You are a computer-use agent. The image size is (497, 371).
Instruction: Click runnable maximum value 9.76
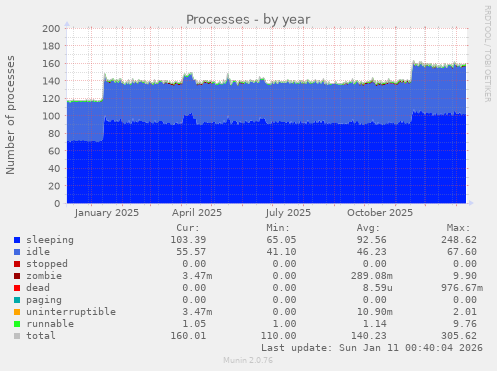(x=465, y=324)
